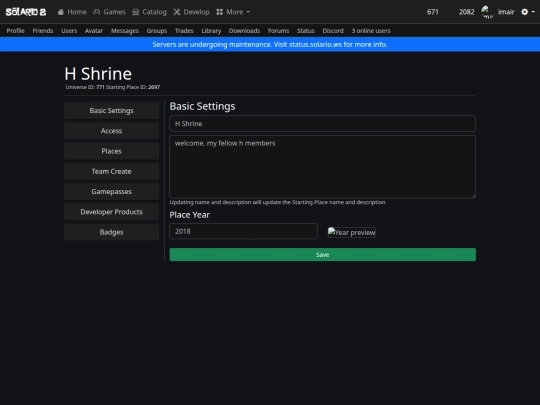540x405 pixels.
Task: Go to the Downloads page
Action: 244,31
